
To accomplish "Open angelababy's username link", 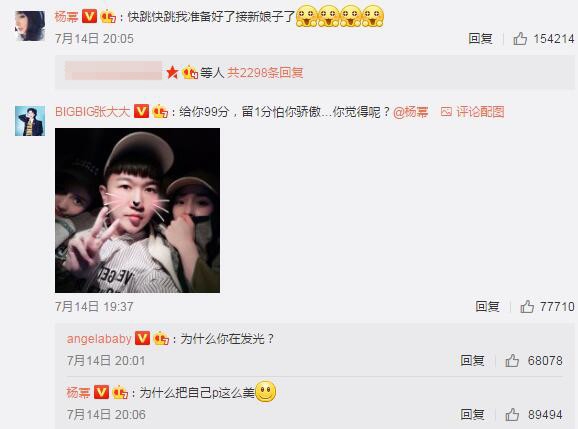I will pos(99,339).
